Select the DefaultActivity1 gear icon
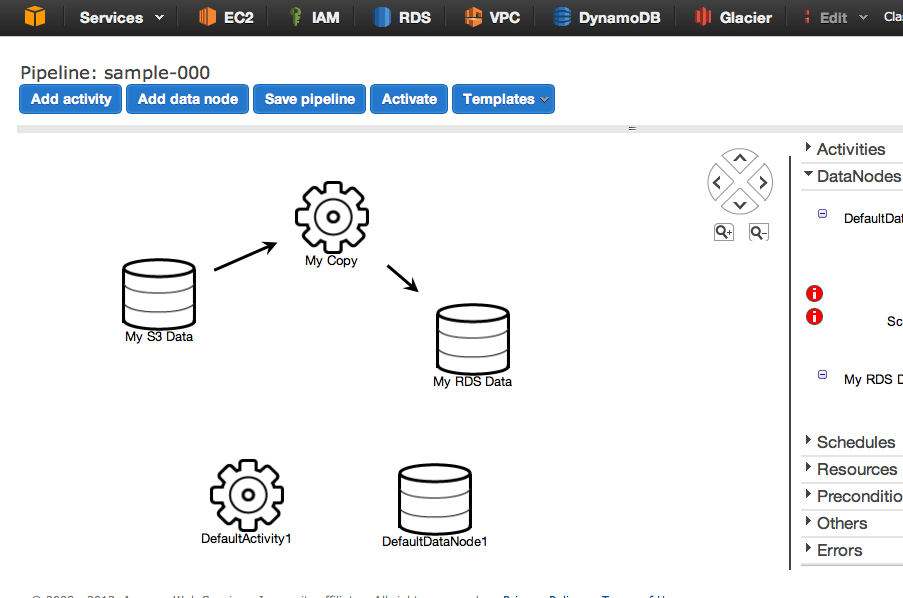Viewport: 903px width, 598px height. (246, 494)
